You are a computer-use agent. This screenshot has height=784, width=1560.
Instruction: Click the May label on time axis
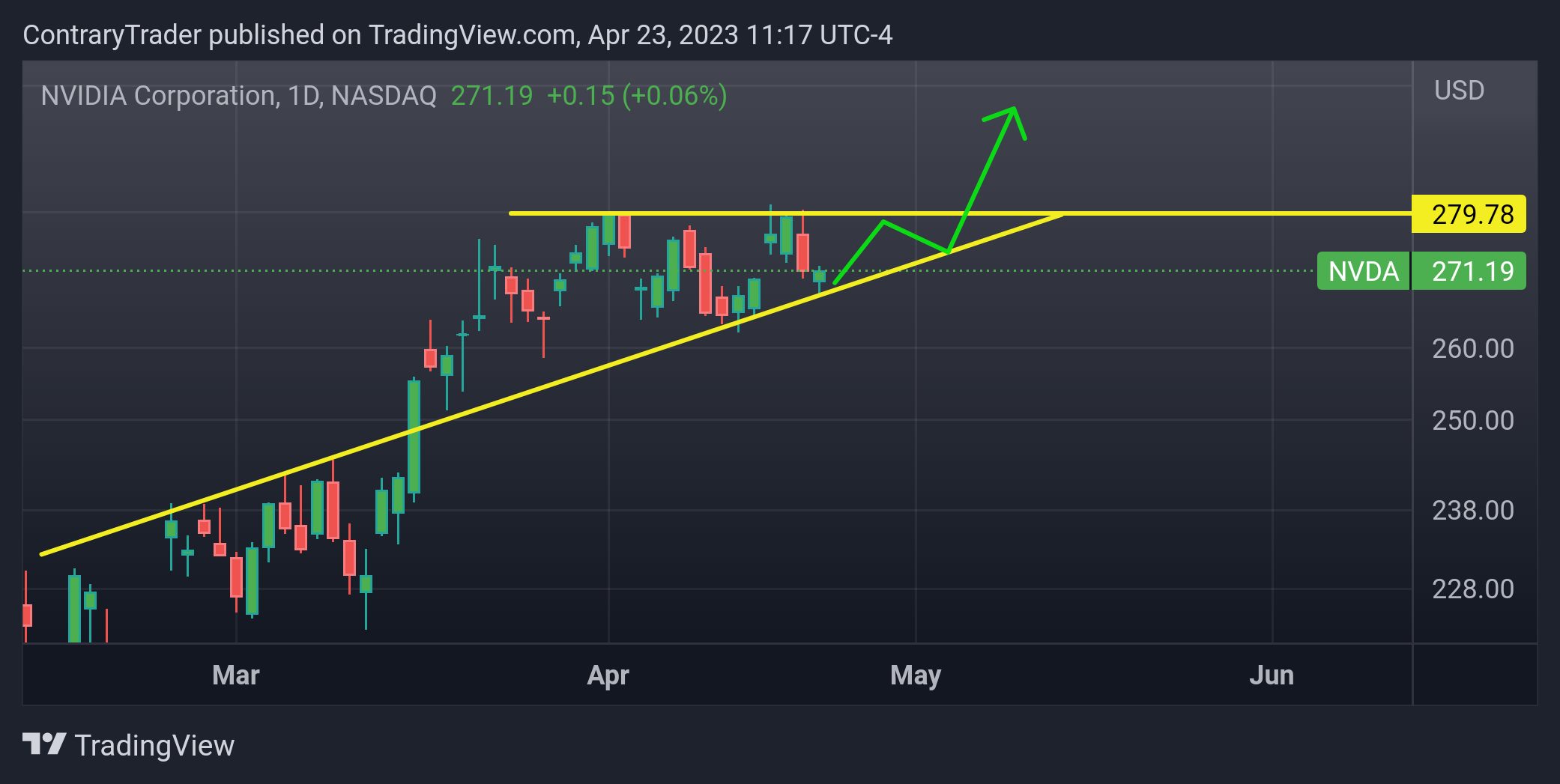pyautogui.click(x=916, y=675)
